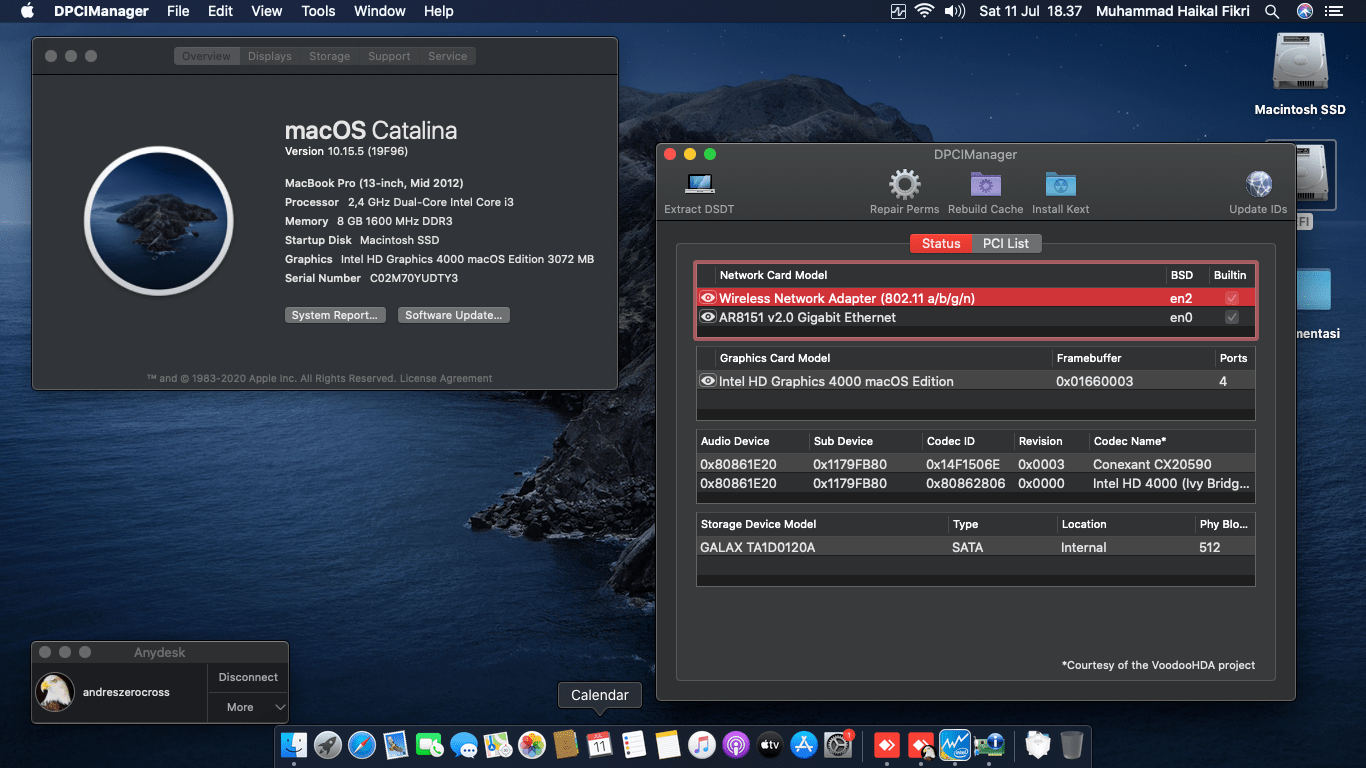Click eye icon beside Wireless Network Adapter
This screenshot has width=1366, height=768.
708,298
